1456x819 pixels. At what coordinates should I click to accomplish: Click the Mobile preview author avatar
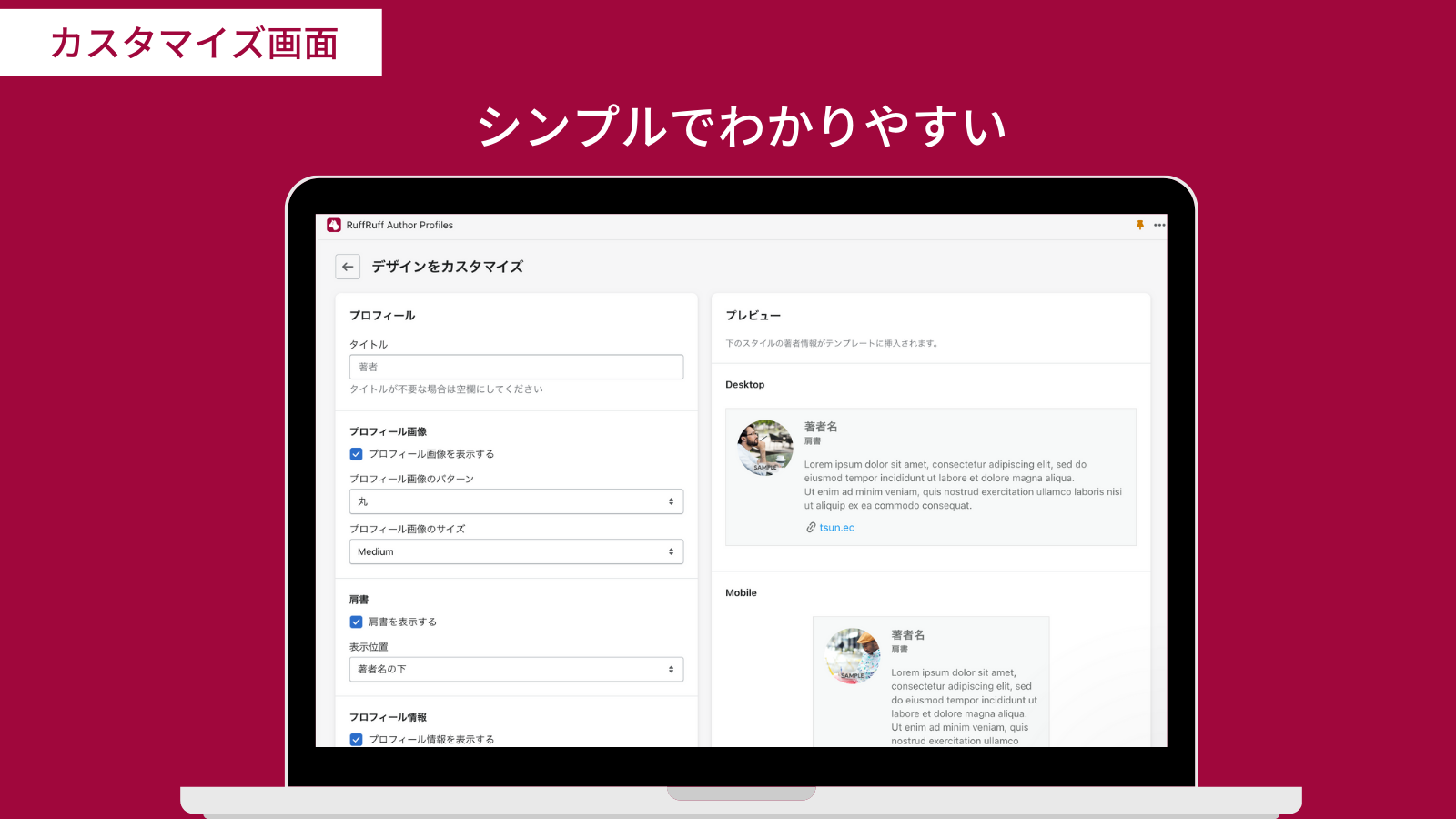(853, 655)
